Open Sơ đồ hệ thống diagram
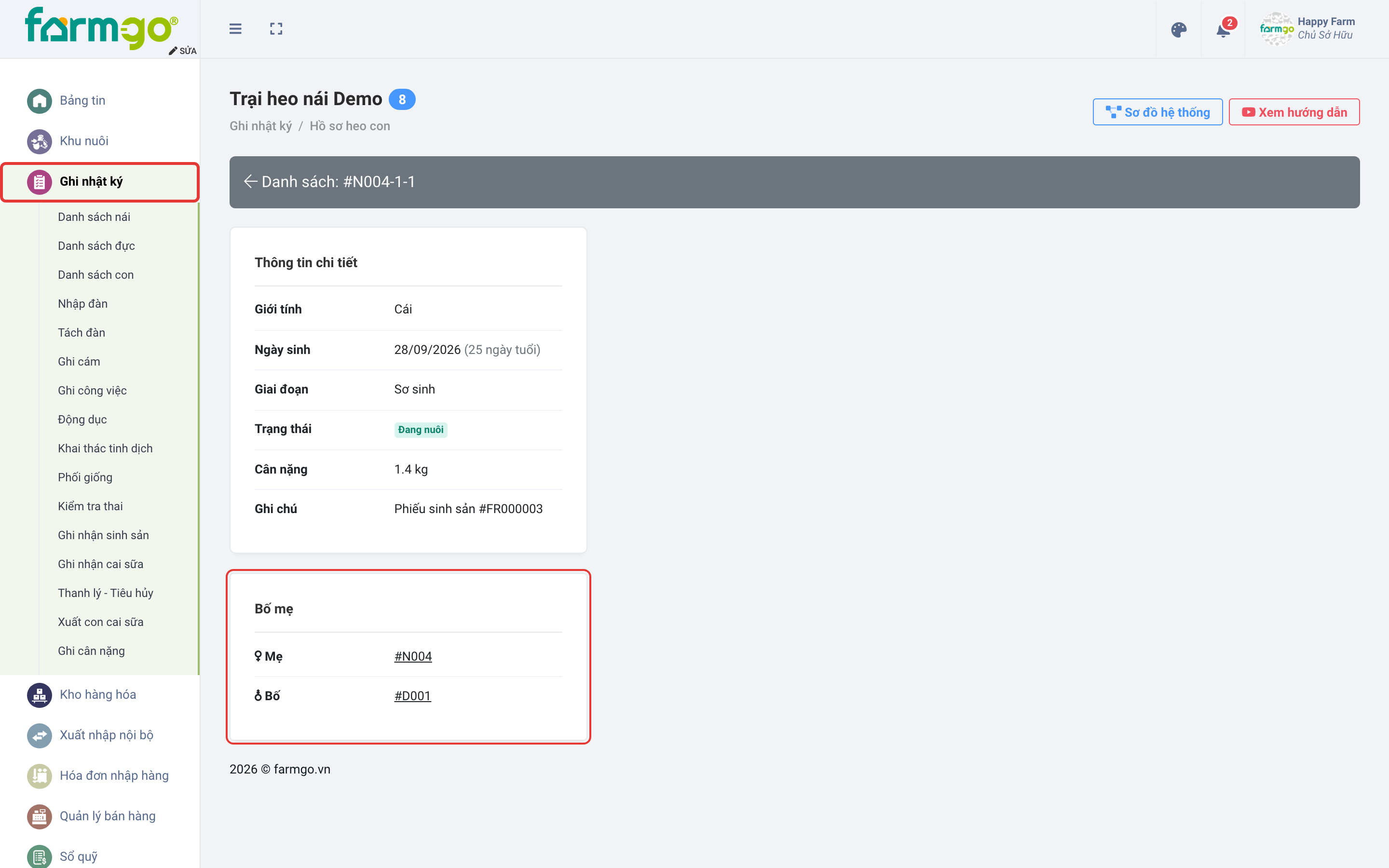The height and width of the screenshot is (868, 1389). [x=1157, y=112]
